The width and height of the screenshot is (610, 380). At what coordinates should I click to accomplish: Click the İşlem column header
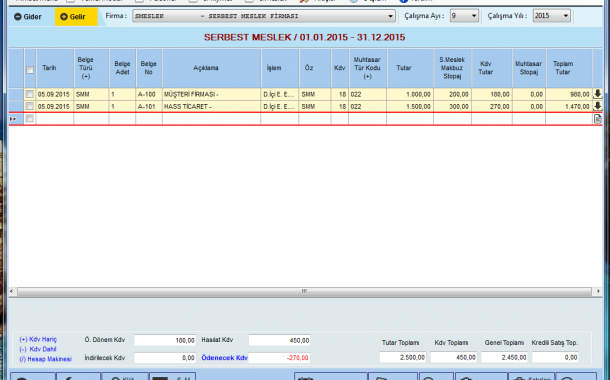click(x=280, y=68)
